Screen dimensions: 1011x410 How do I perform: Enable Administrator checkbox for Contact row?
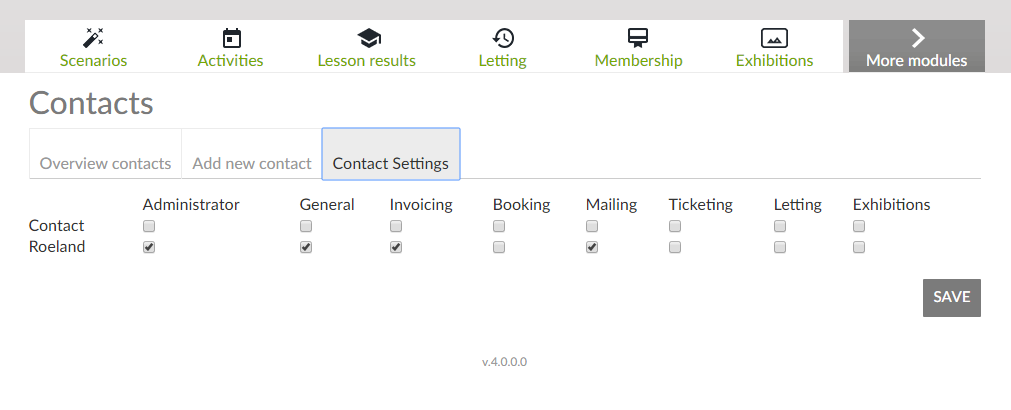point(149,227)
